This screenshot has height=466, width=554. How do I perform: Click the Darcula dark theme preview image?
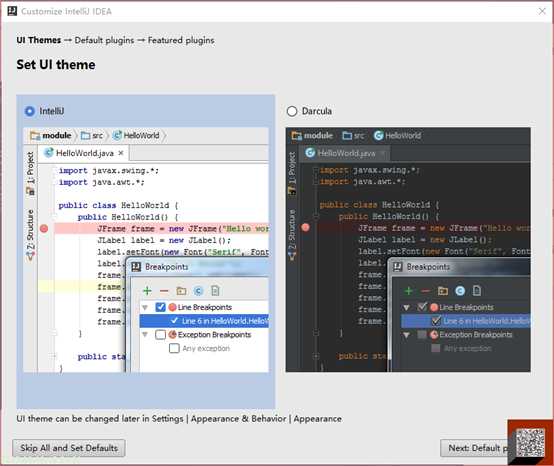tap(408, 250)
